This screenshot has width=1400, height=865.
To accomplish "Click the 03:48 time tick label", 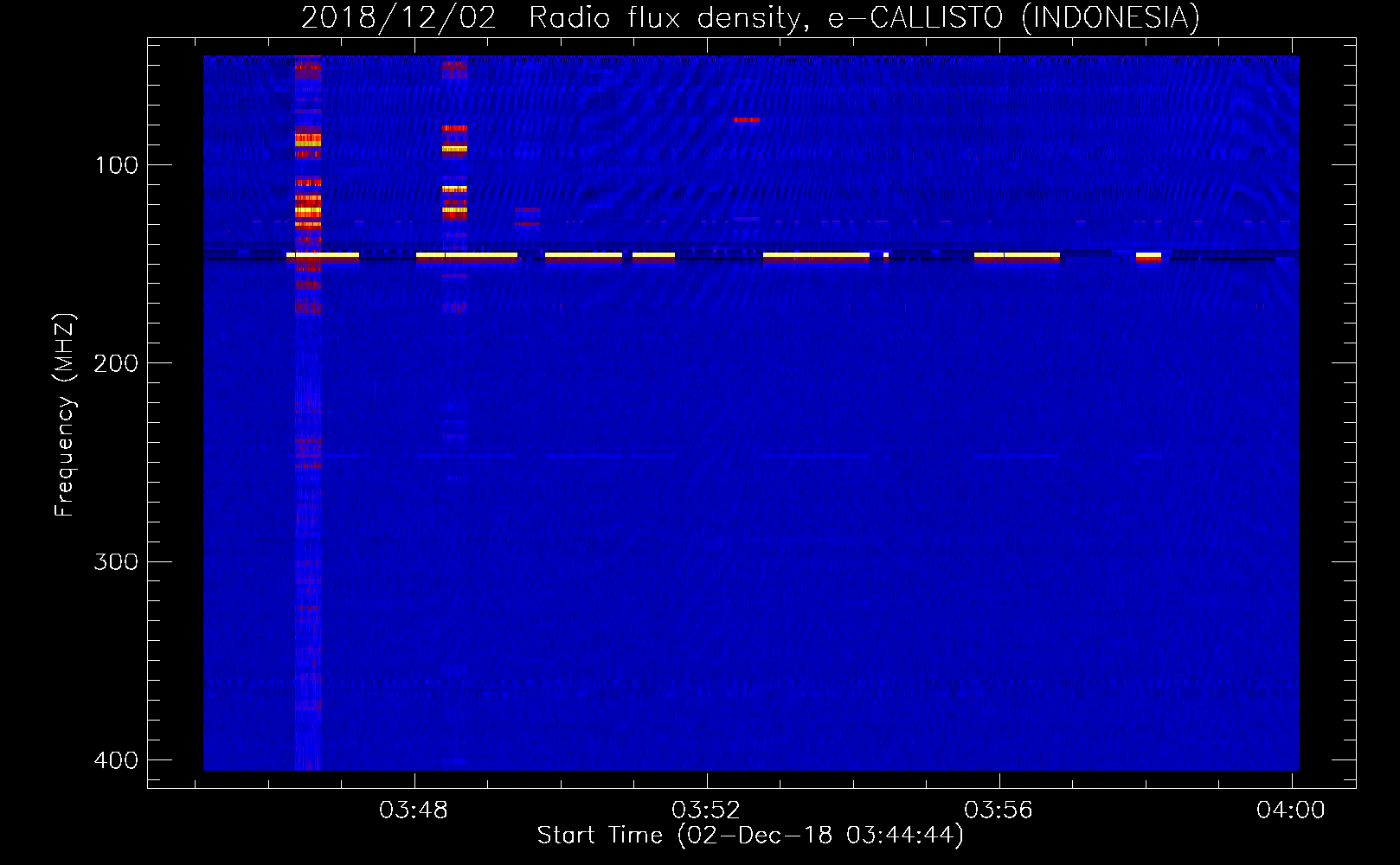I will coord(414,810).
